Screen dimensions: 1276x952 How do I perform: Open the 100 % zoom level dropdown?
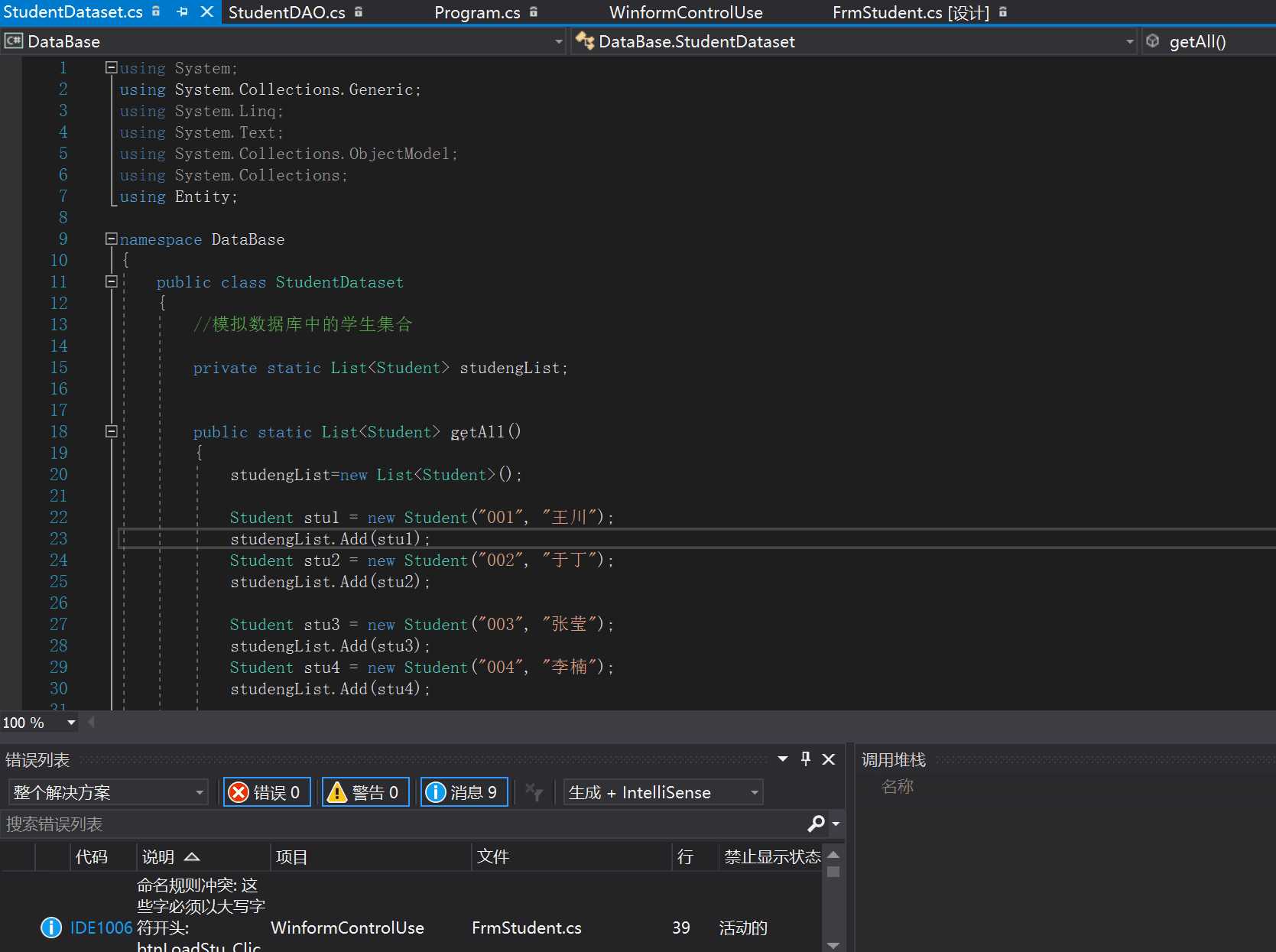pos(71,723)
